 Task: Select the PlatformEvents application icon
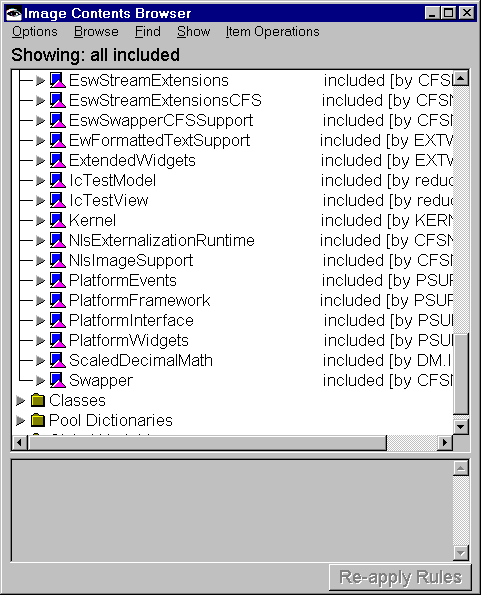[58, 280]
